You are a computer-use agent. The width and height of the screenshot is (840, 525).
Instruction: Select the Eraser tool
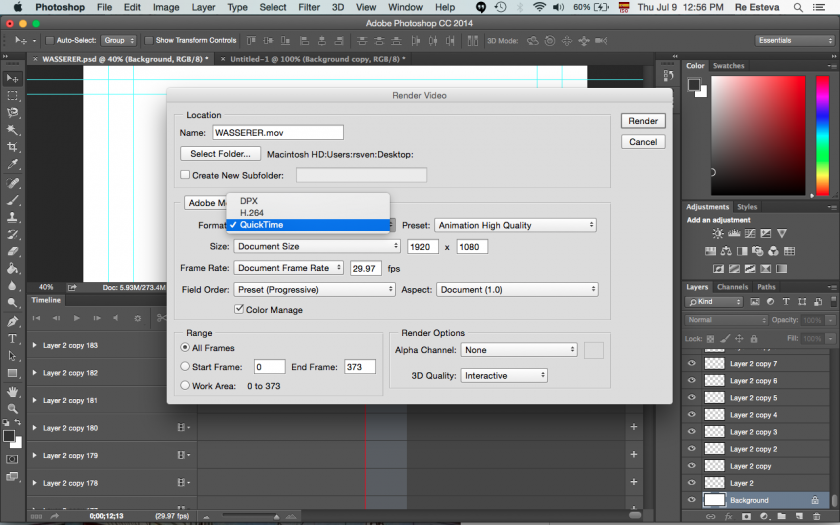point(12,252)
